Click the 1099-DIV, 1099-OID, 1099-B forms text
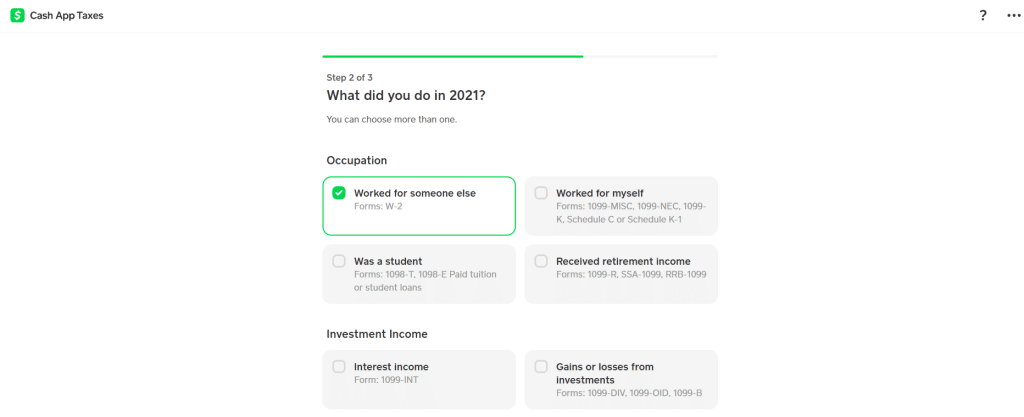 [629, 393]
